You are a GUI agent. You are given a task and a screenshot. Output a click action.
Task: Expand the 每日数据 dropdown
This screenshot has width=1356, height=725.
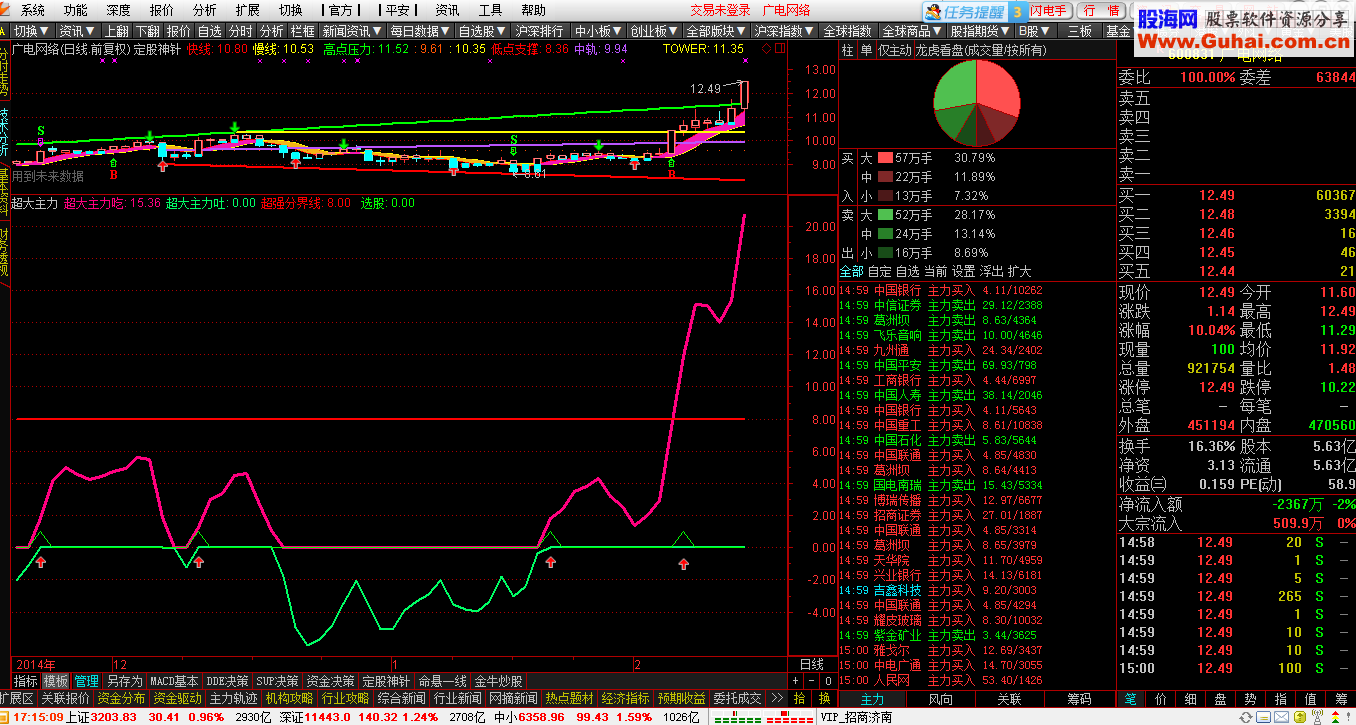pyautogui.click(x=420, y=31)
